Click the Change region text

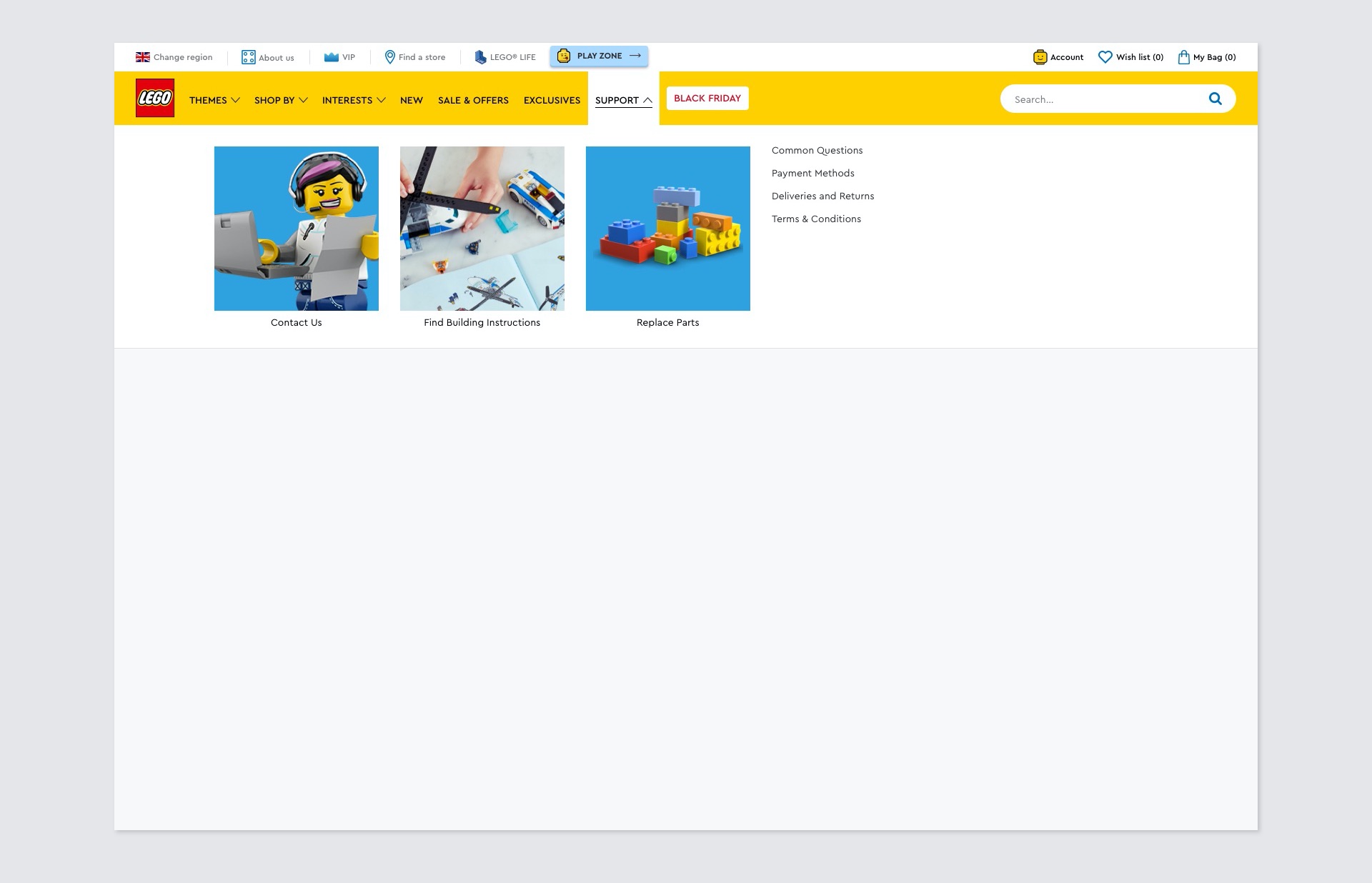(183, 57)
